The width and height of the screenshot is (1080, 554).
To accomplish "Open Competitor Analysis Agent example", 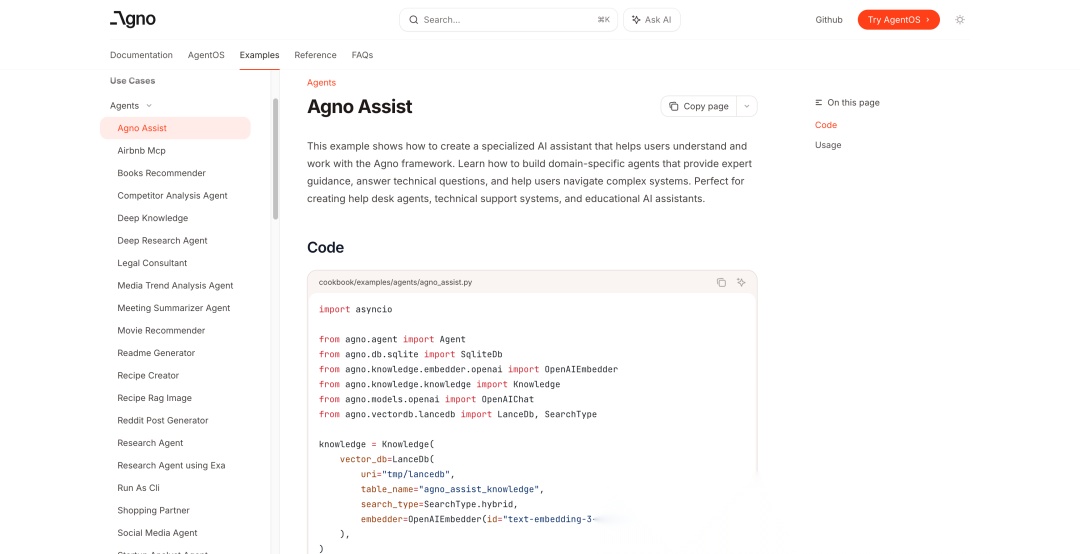I will (172, 196).
